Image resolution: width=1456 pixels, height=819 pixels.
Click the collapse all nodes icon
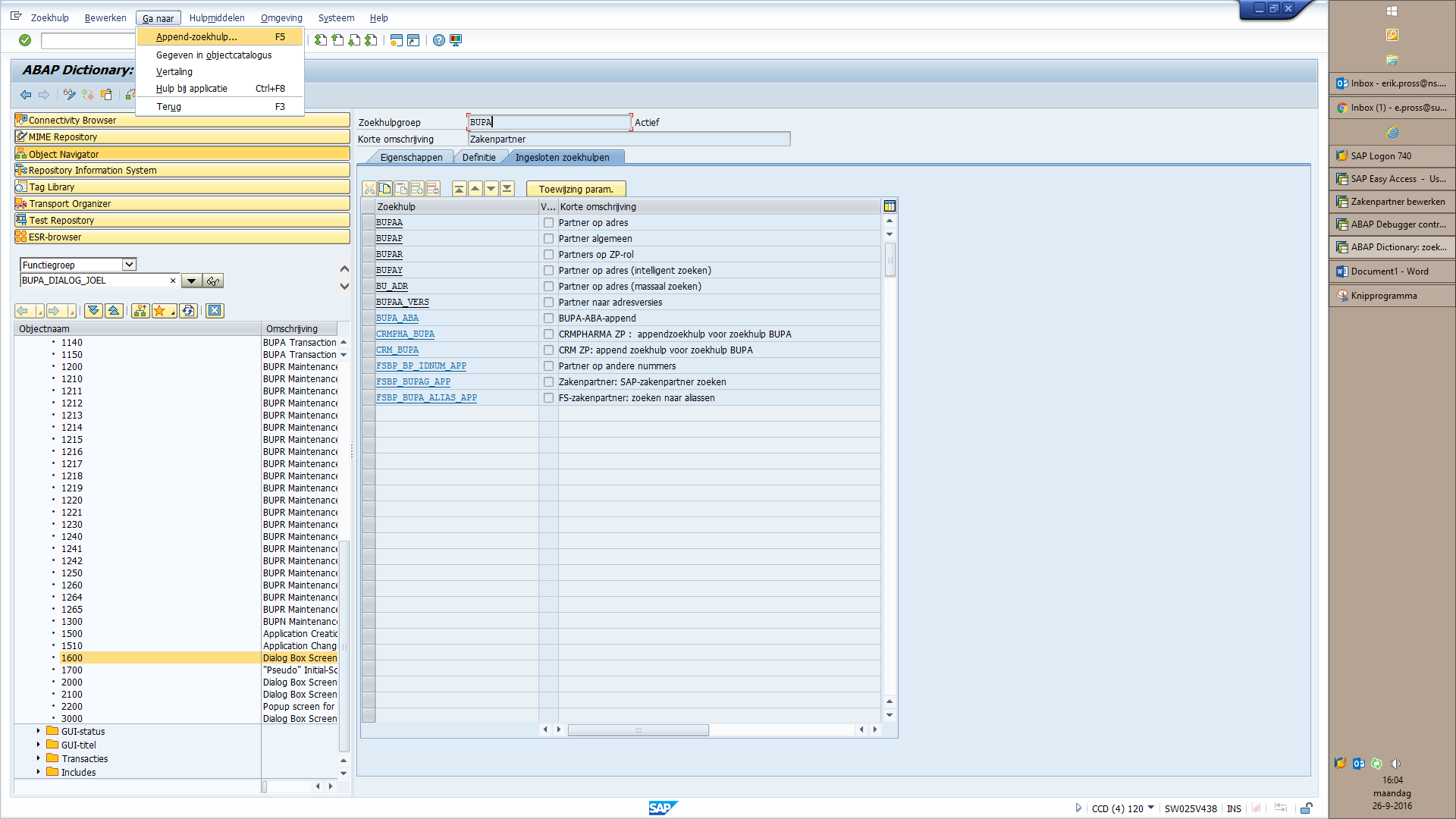[x=114, y=311]
